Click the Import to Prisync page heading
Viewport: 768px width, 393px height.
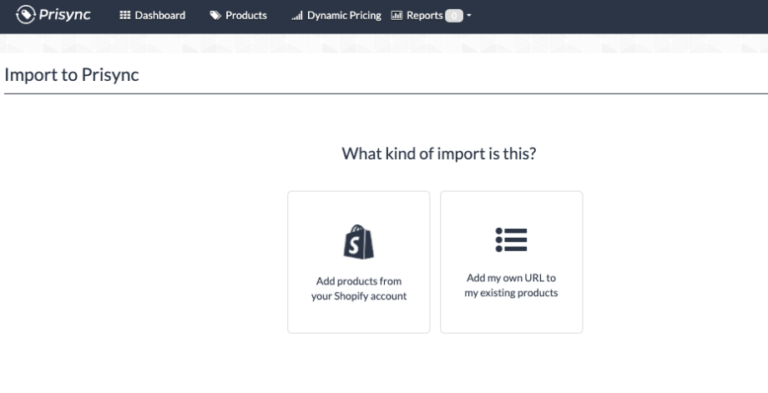[72, 74]
